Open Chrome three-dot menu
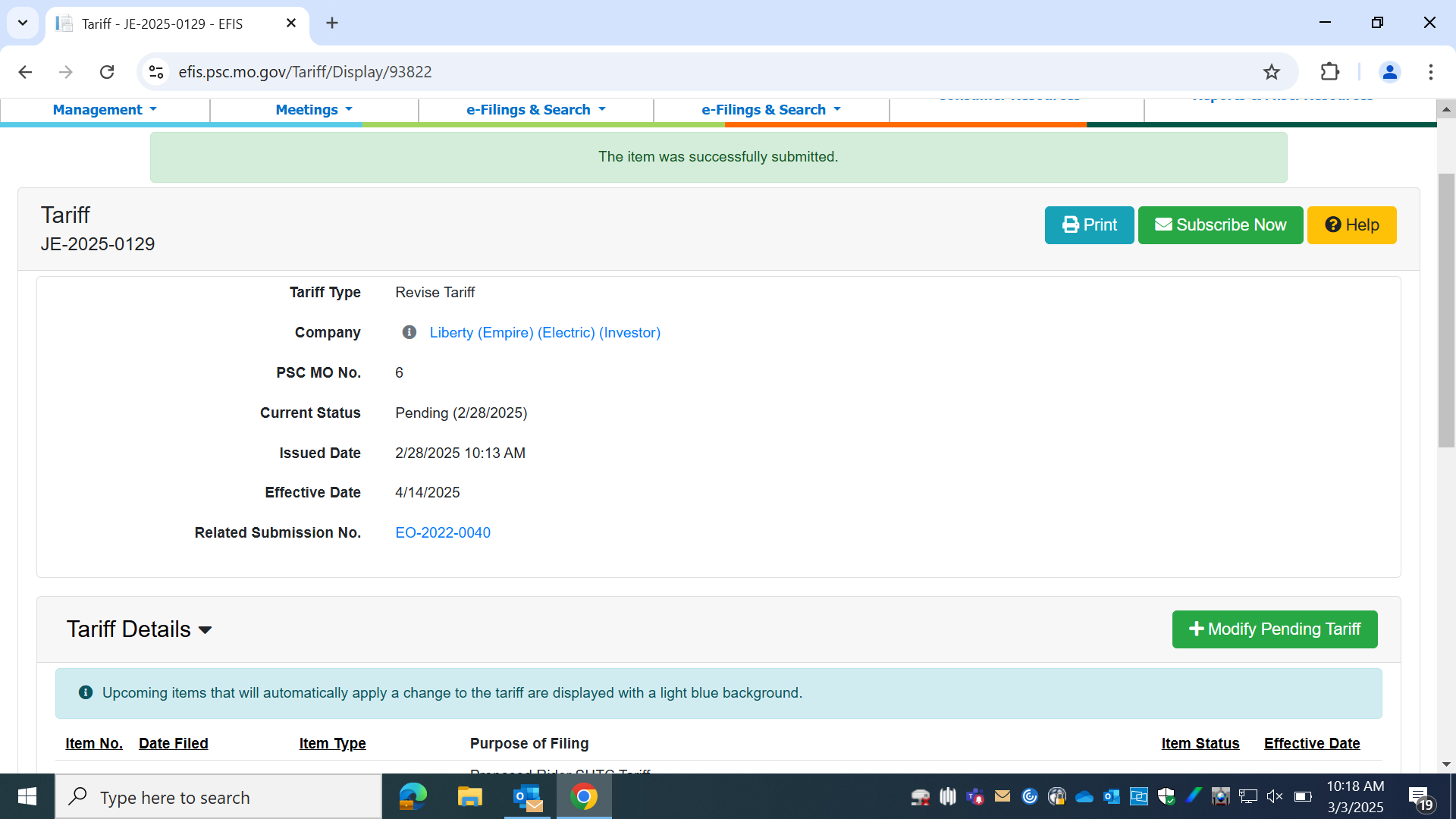The height and width of the screenshot is (819, 1456). 1430,72
